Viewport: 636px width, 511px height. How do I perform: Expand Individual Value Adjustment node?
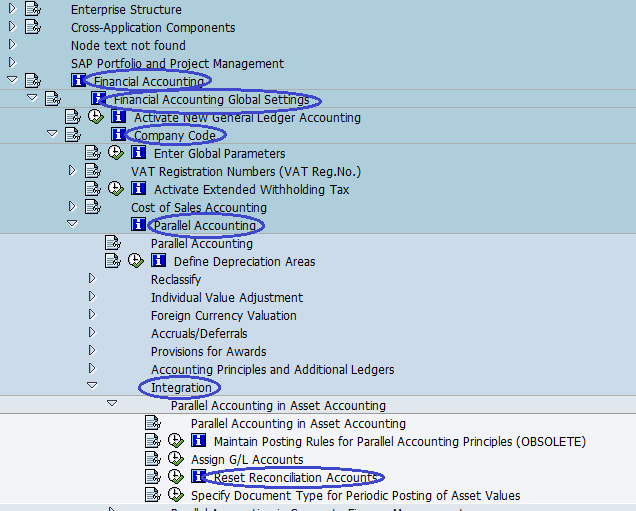pos(92,297)
